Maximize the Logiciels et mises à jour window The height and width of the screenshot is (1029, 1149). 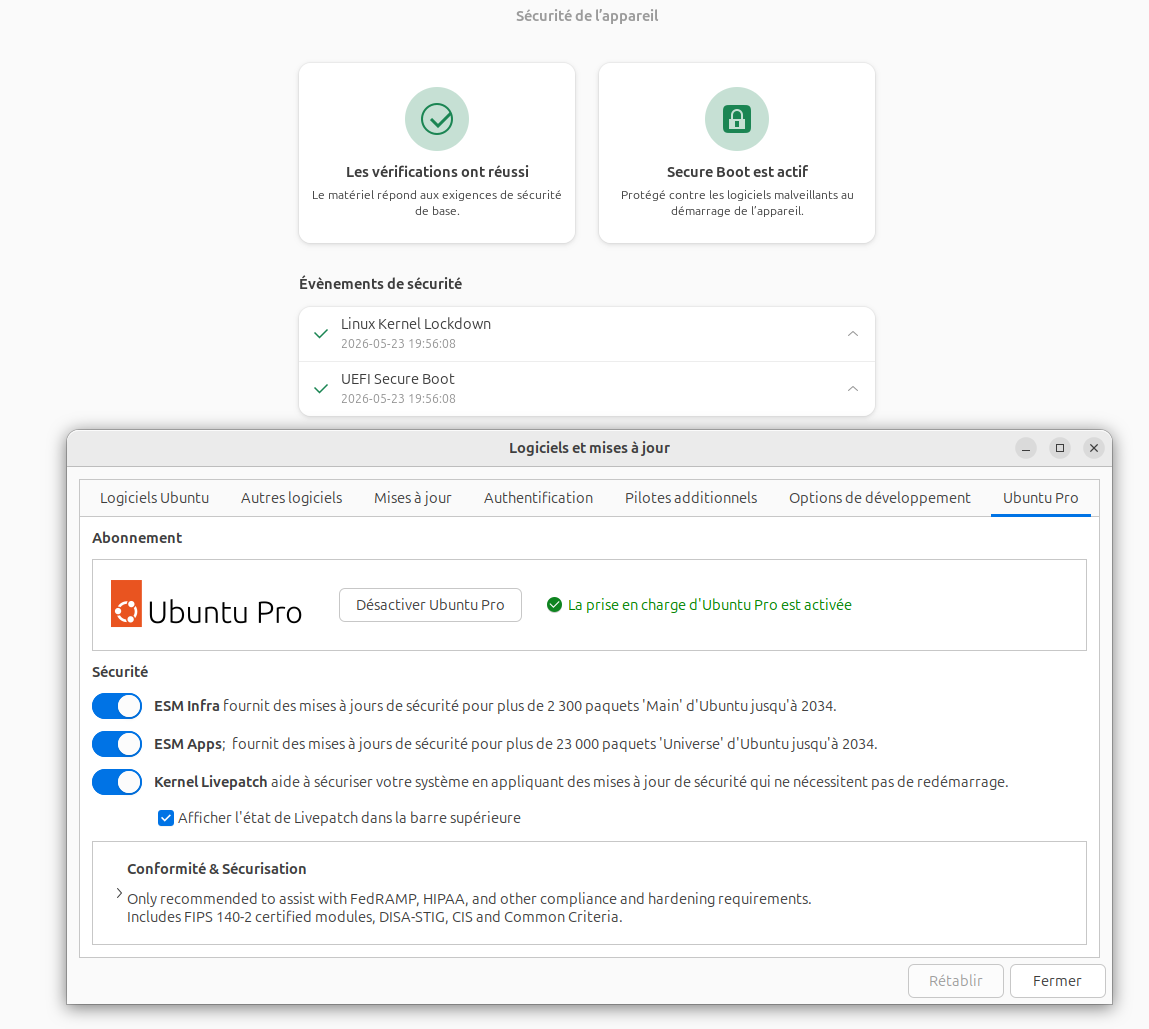1060,448
